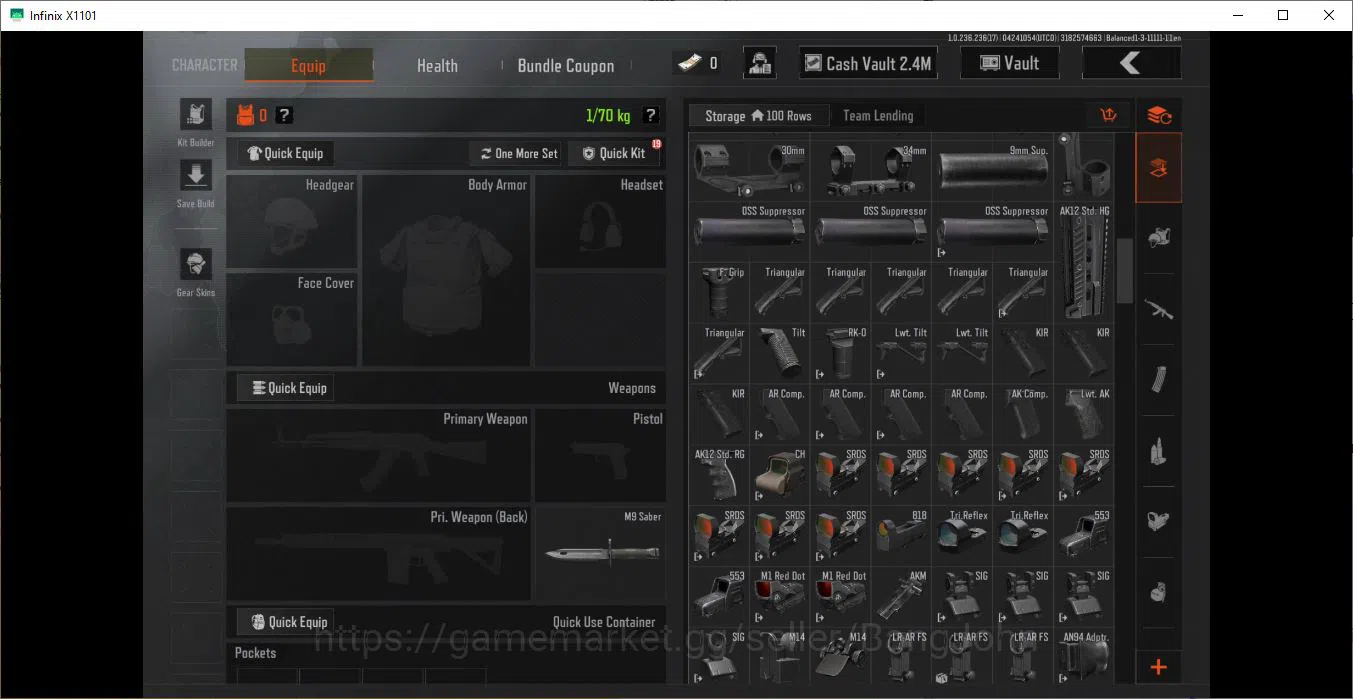Open the Cash Vault 2.4M button
The width and height of the screenshot is (1353, 699).
click(x=867, y=63)
